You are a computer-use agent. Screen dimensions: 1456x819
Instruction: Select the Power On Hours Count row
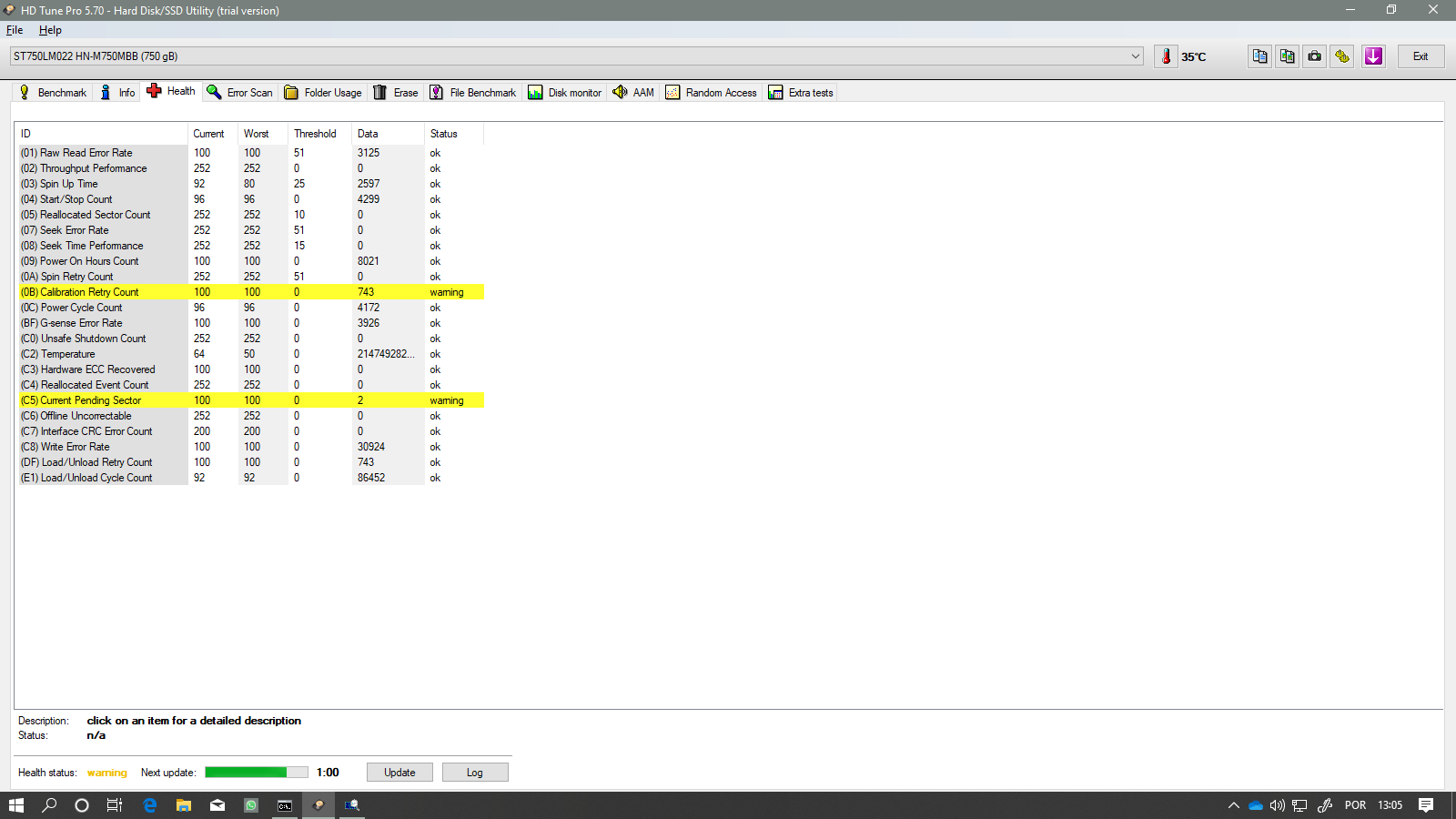(x=251, y=261)
